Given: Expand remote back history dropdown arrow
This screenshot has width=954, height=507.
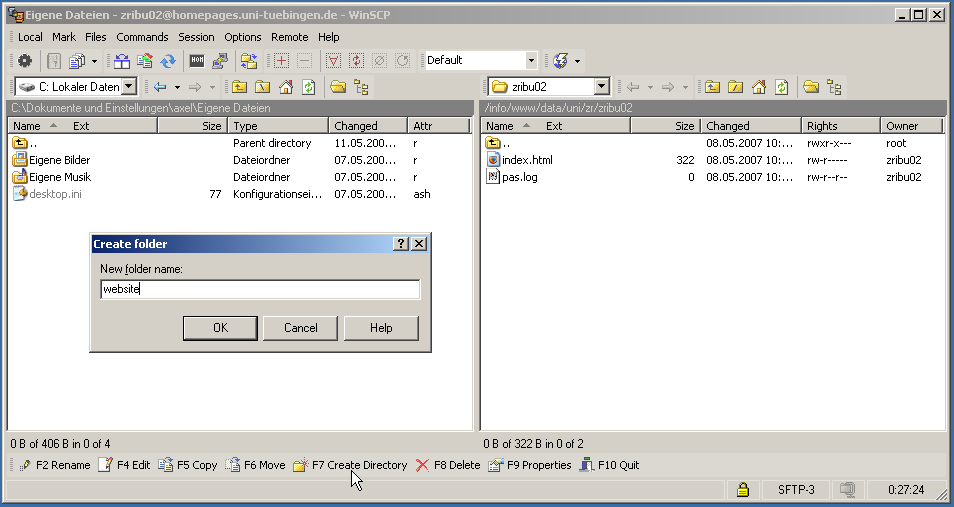Looking at the screenshot, I should [650, 87].
